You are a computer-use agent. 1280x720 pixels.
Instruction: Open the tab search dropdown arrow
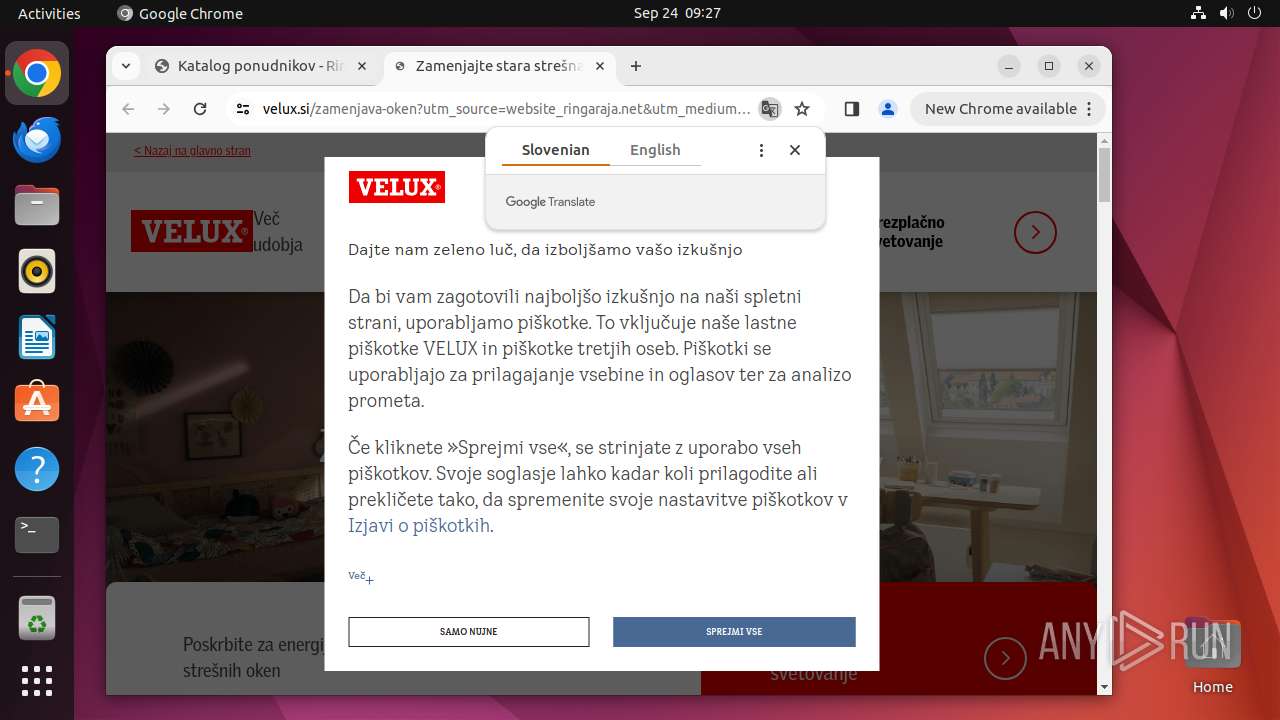[126, 66]
